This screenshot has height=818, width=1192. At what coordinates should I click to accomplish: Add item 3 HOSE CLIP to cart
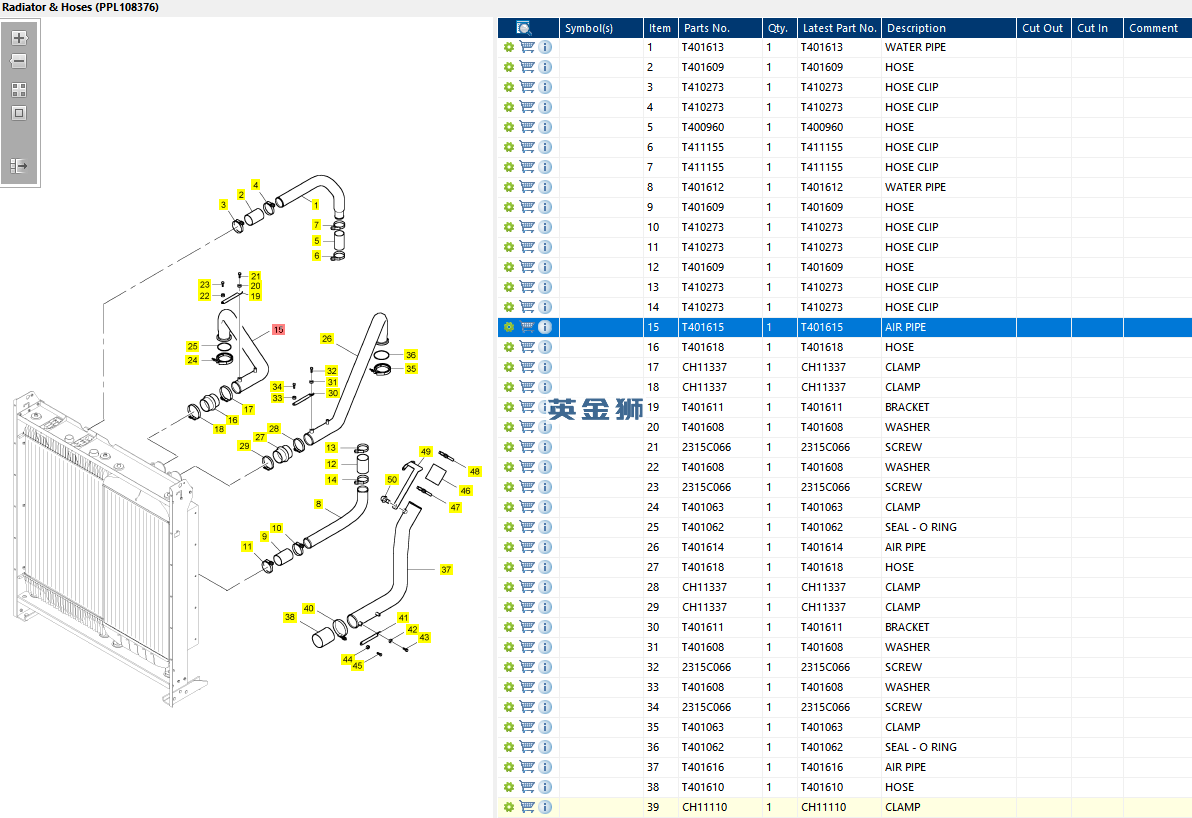[x=527, y=87]
